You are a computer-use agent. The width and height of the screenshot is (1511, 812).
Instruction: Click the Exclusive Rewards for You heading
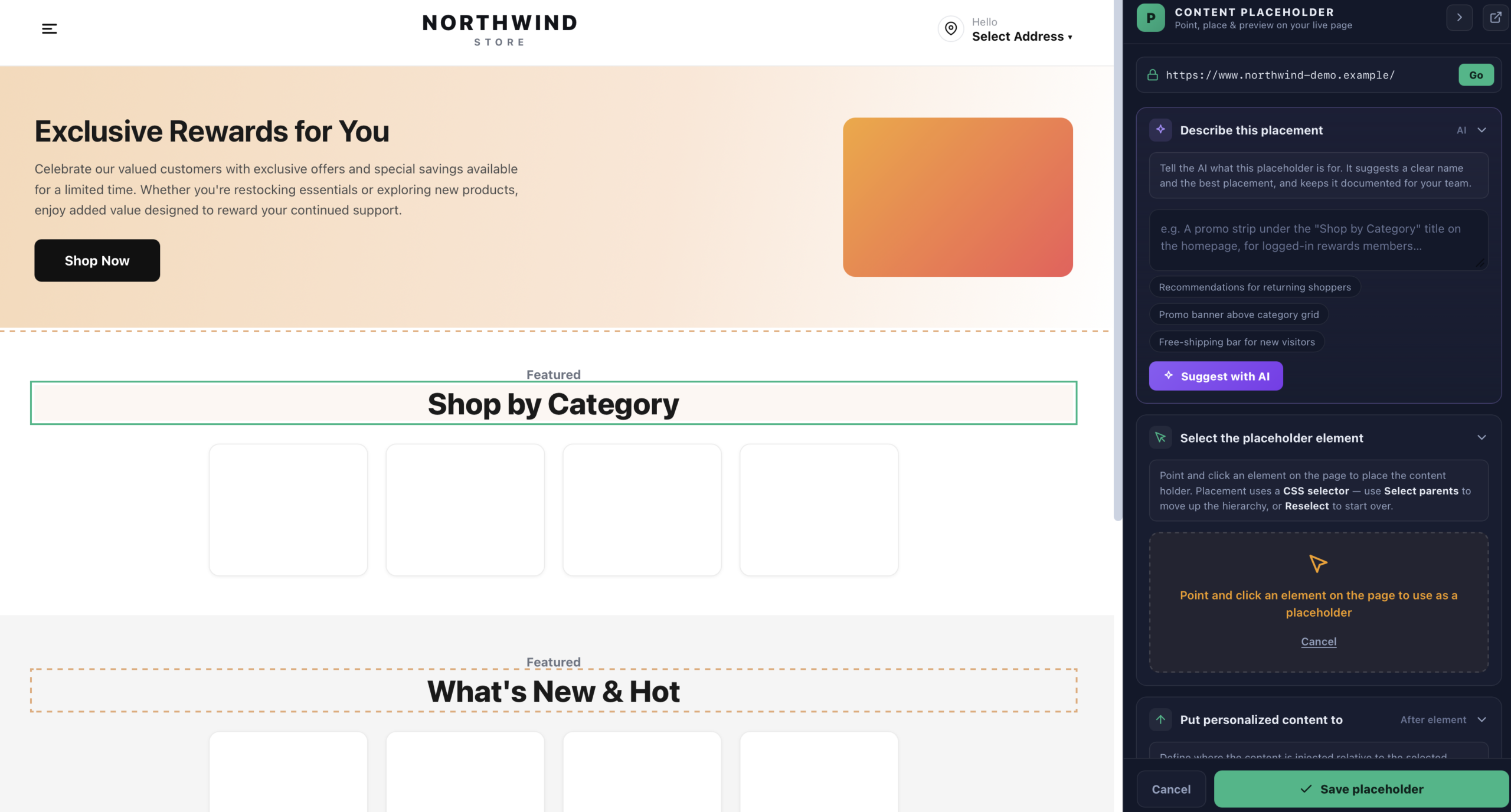212,131
